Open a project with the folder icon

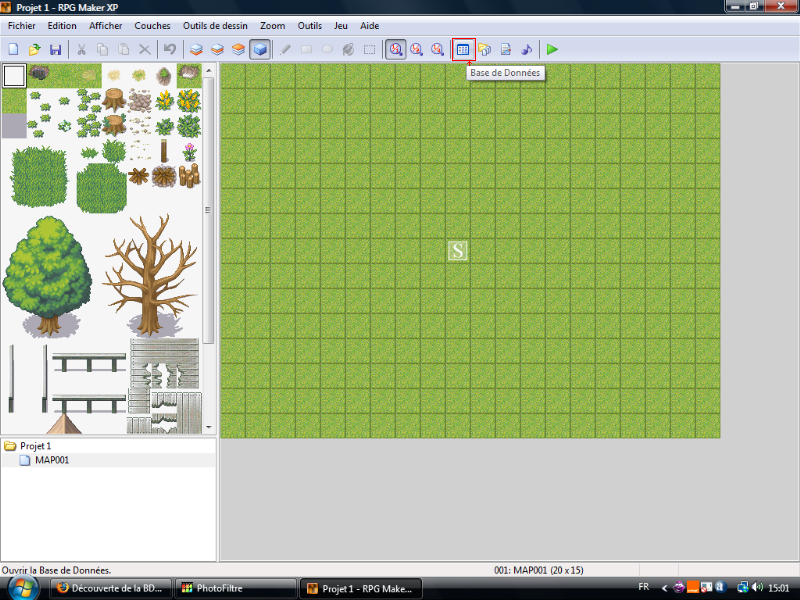pyautogui.click(x=34, y=49)
